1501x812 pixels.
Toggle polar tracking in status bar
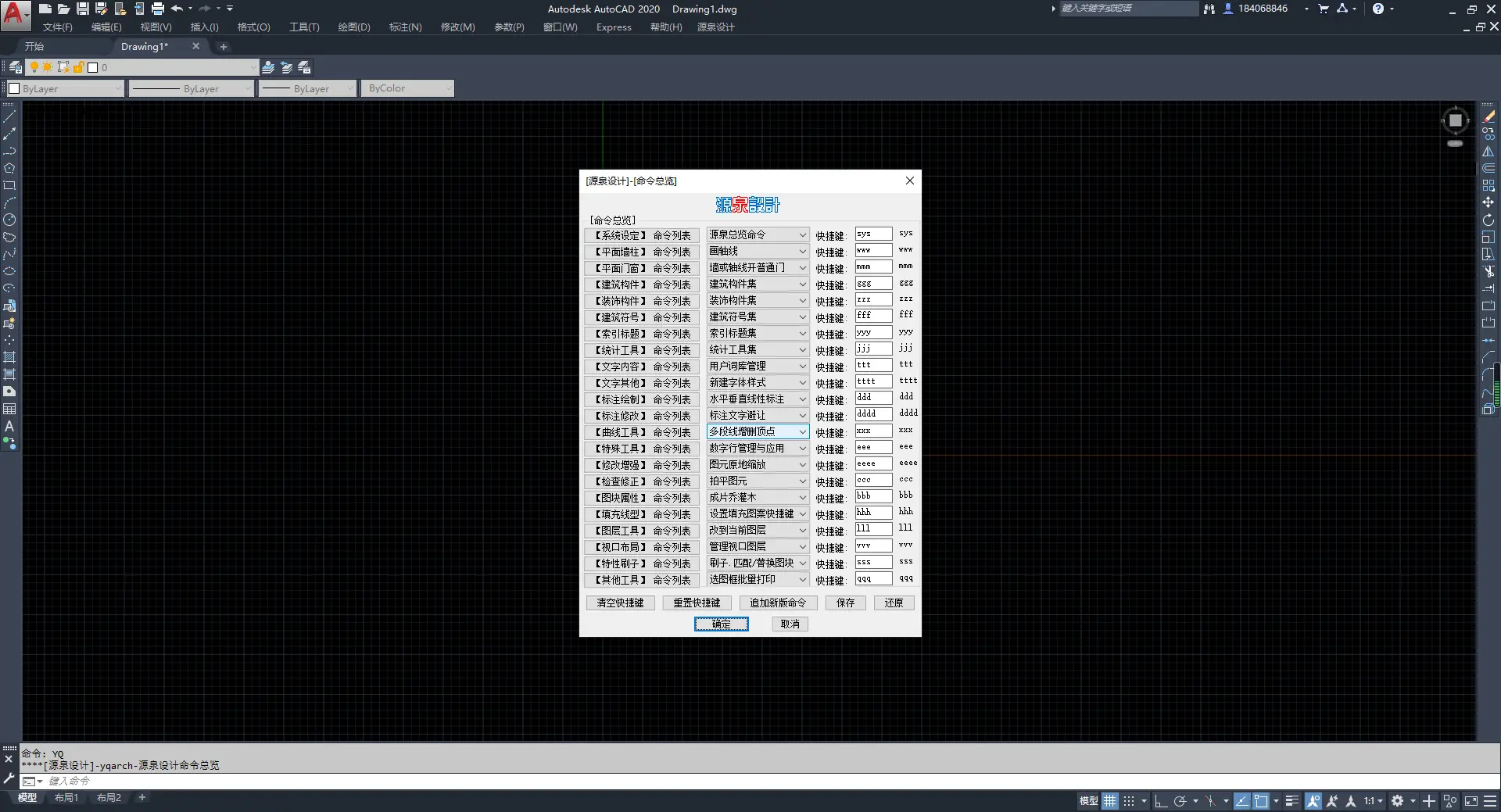[1180, 800]
